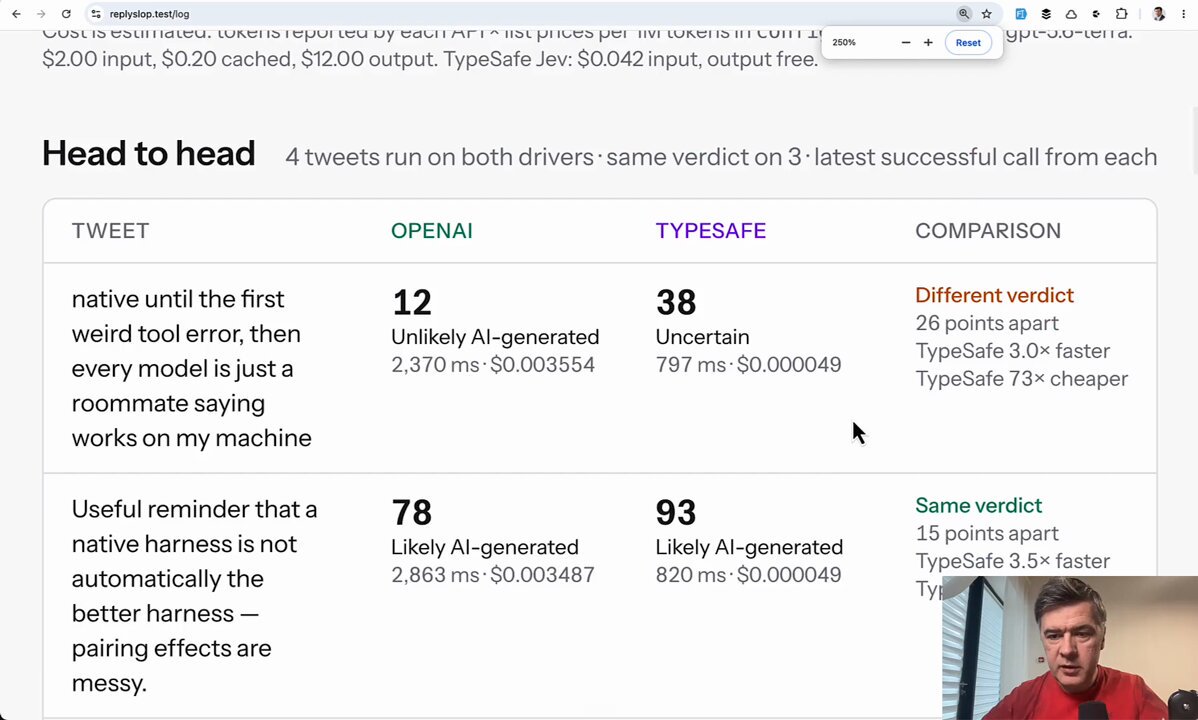
Task: Click the 15 points apart text
Action: pos(987,534)
